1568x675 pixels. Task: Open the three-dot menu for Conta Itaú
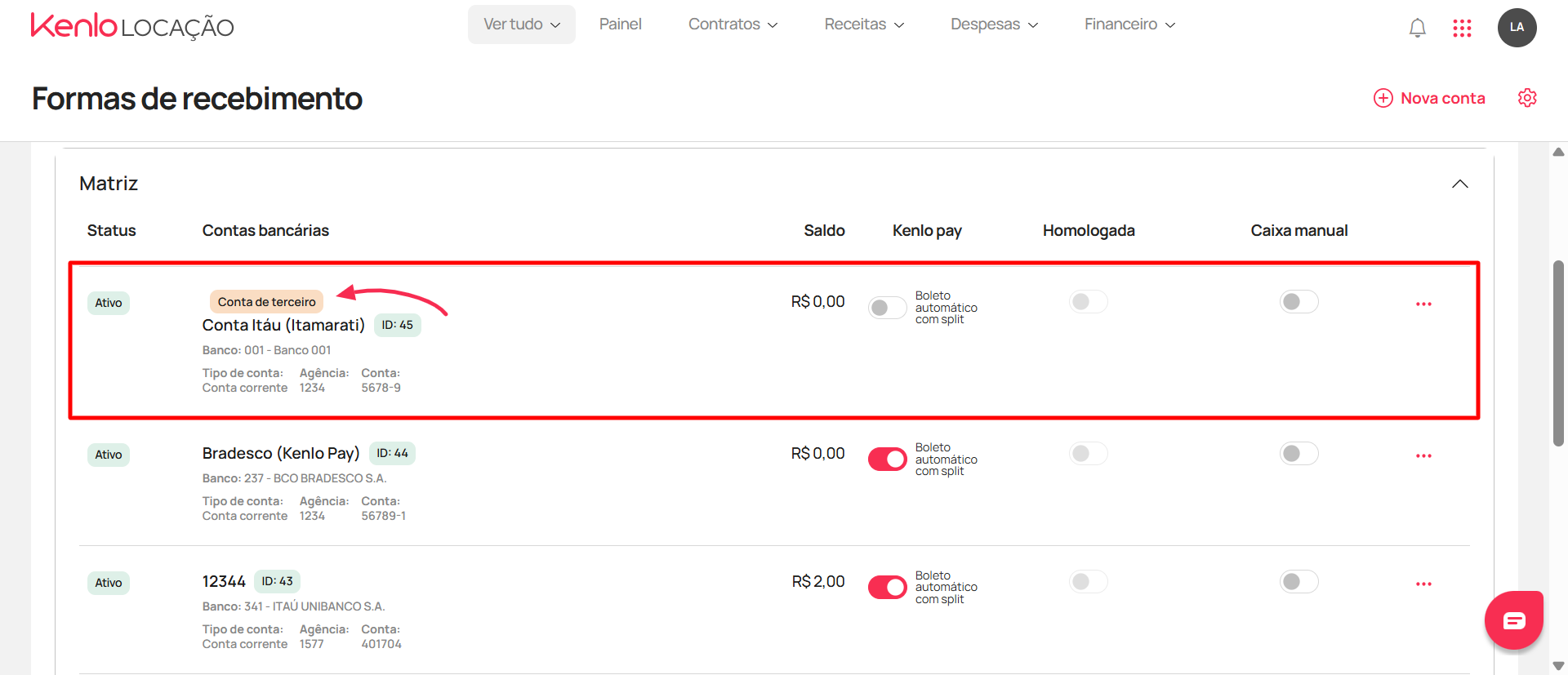(1423, 304)
